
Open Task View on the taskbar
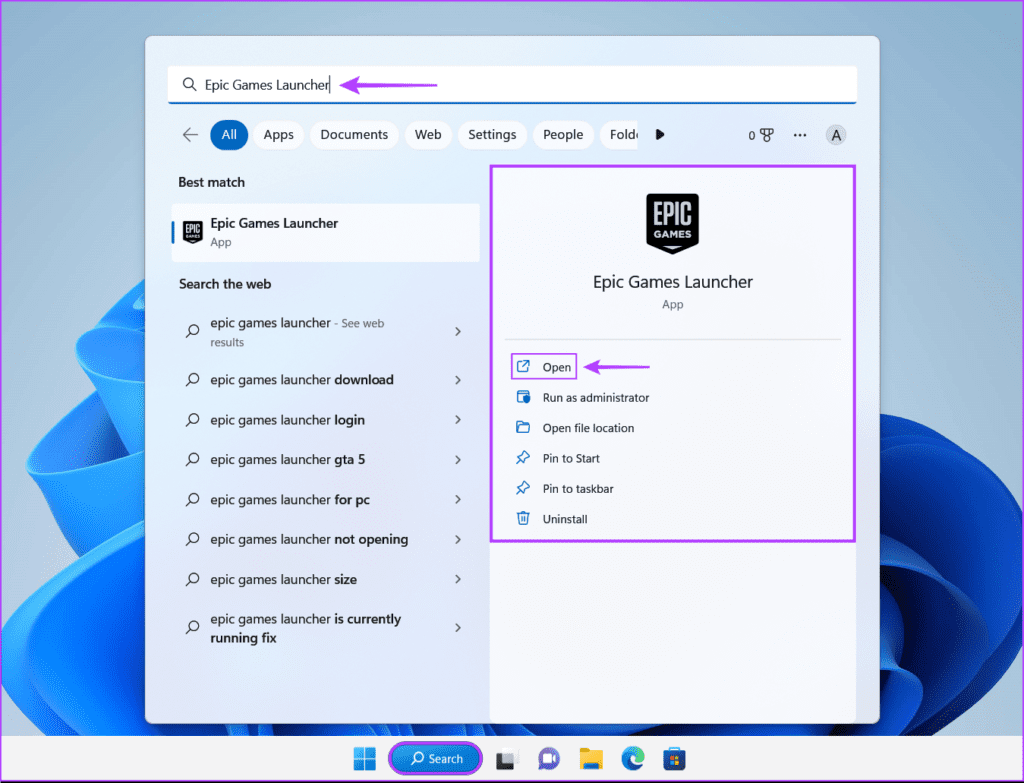click(x=507, y=759)
